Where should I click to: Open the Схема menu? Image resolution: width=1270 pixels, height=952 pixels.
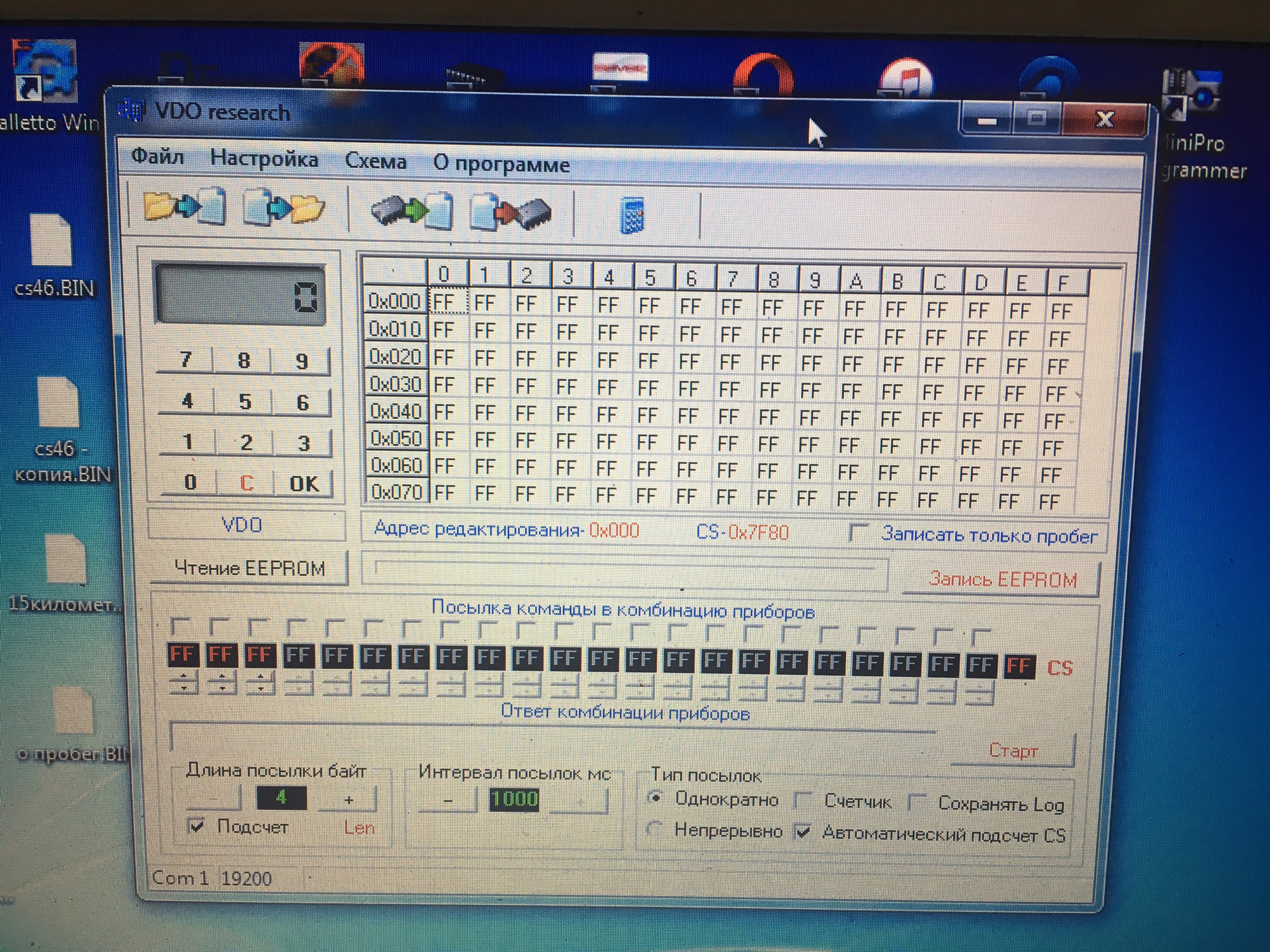pyautogui.click(x=376, y=161)
